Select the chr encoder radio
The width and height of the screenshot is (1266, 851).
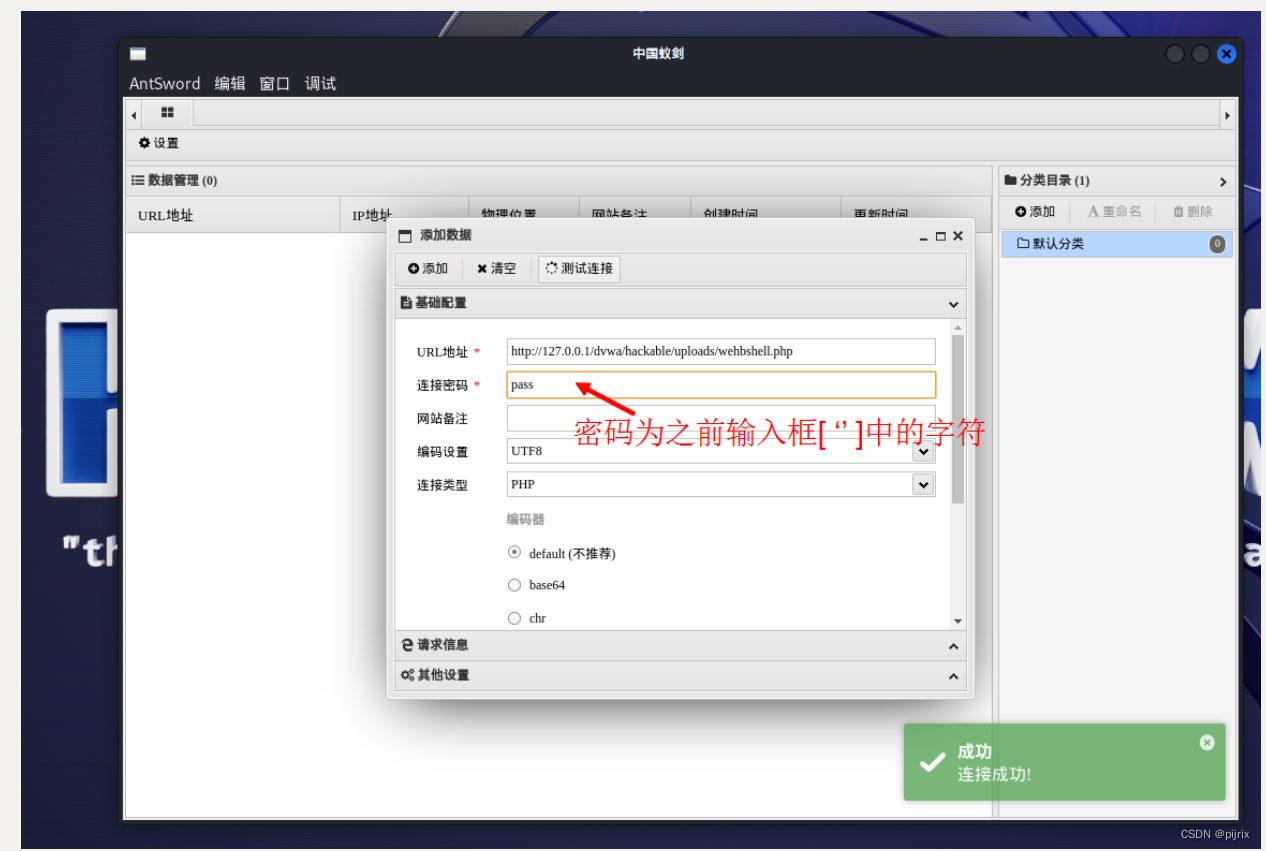[x=515, y=618]
